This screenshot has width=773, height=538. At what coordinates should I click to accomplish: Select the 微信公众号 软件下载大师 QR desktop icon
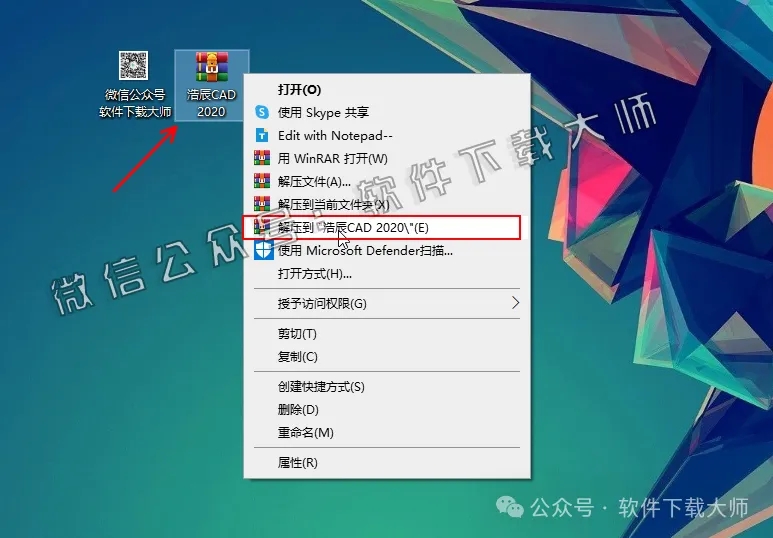pos(134,85)
